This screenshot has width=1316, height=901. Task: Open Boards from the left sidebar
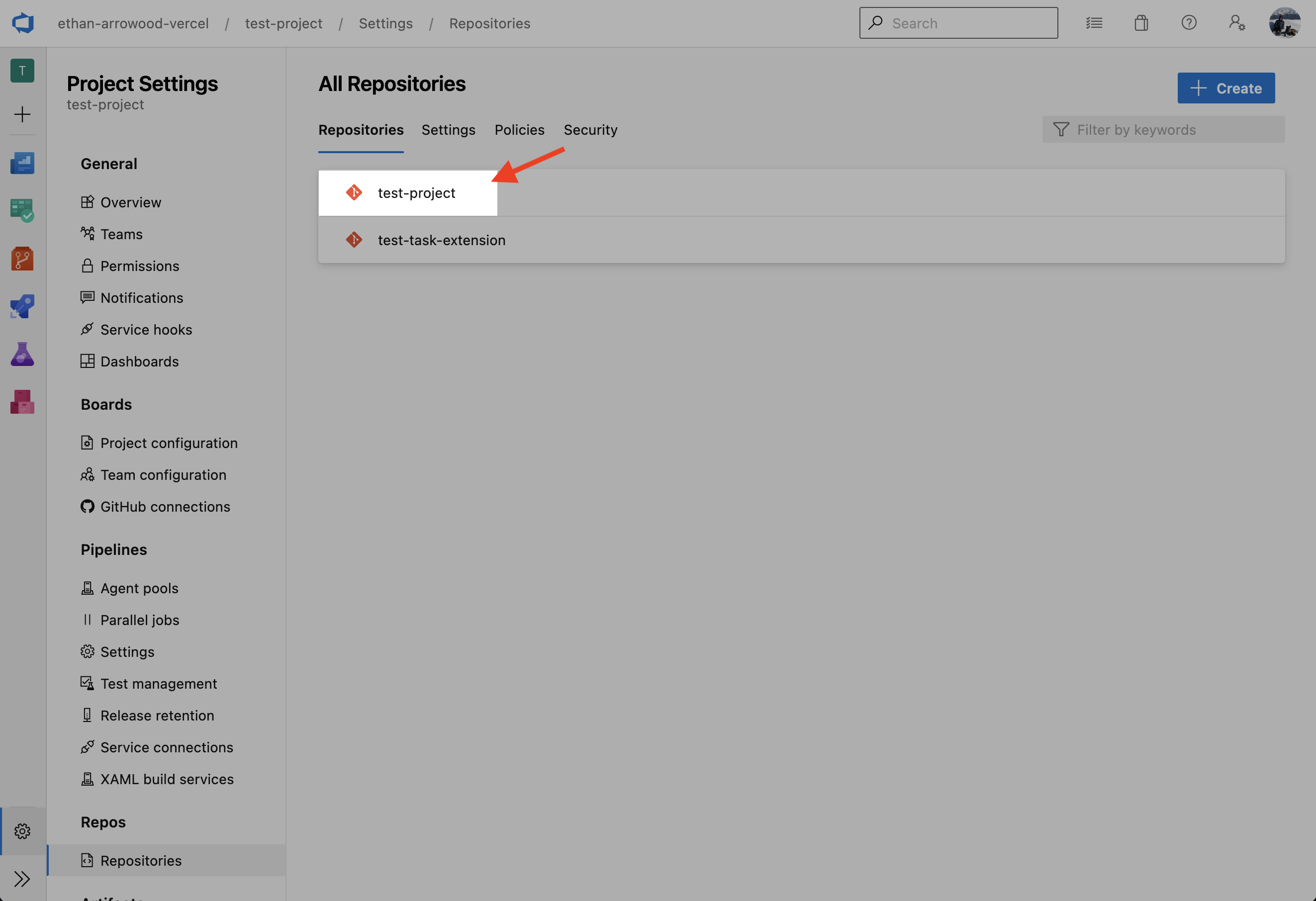pos(22,211)
